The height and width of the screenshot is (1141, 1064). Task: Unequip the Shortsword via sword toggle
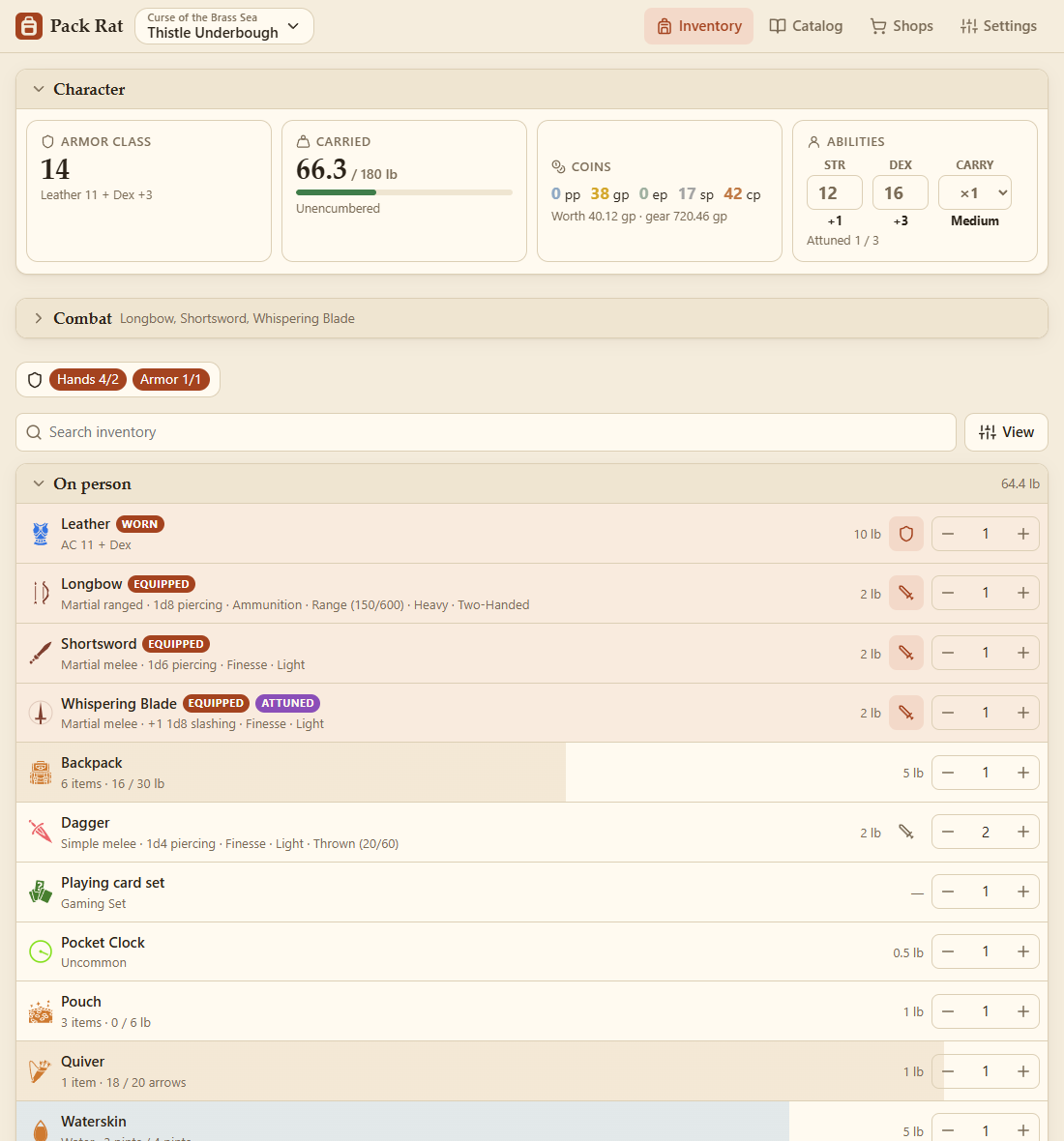[906, 653]
